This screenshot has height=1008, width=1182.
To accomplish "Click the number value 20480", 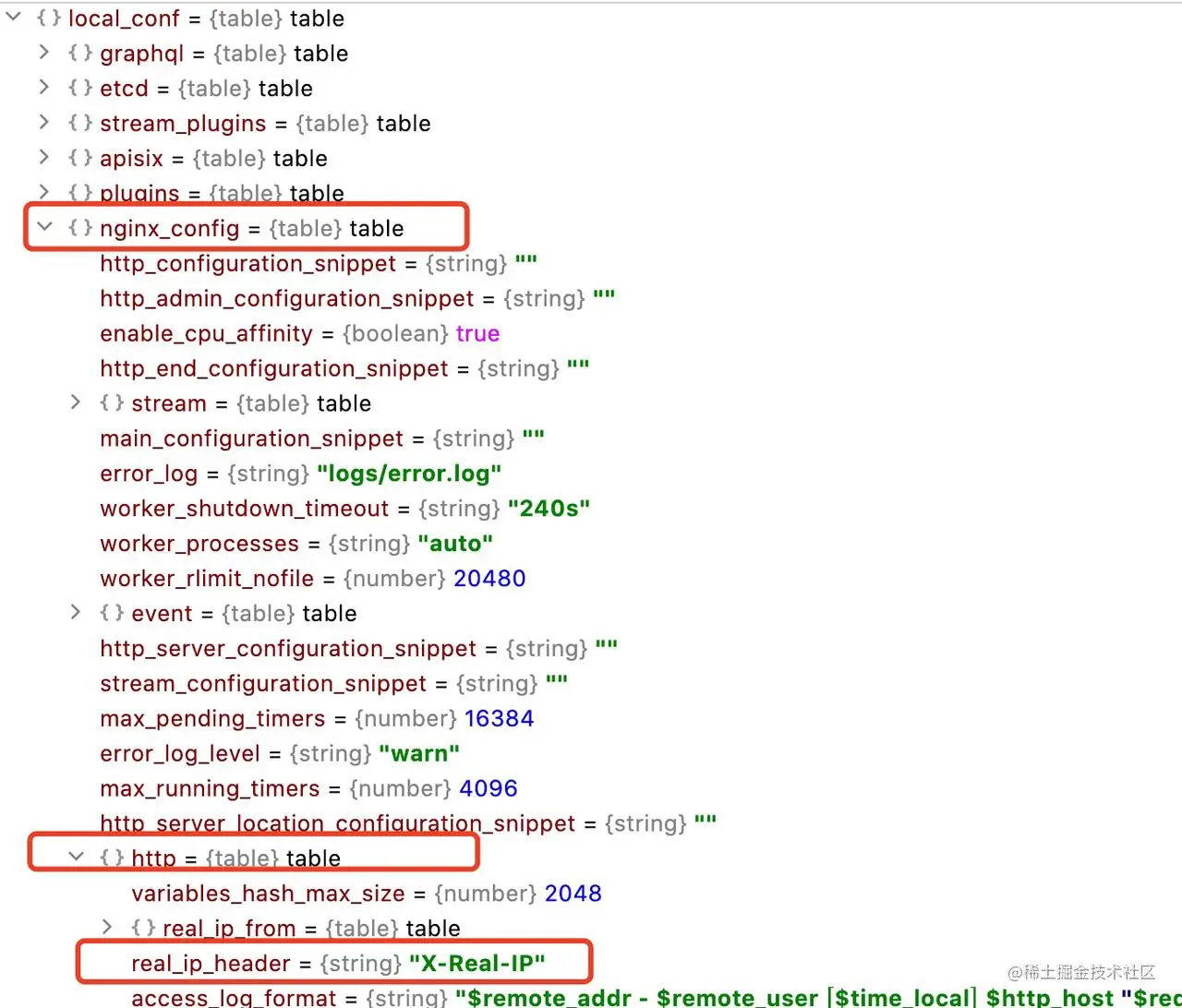I will pyautogui.click(x=489, y=579).
